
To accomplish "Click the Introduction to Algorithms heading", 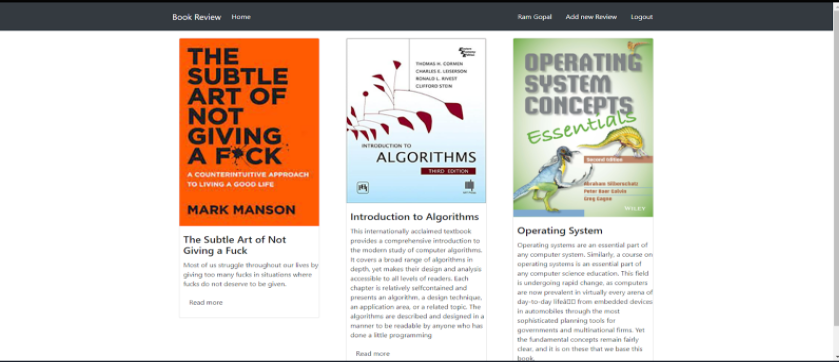I will (415, 217).
